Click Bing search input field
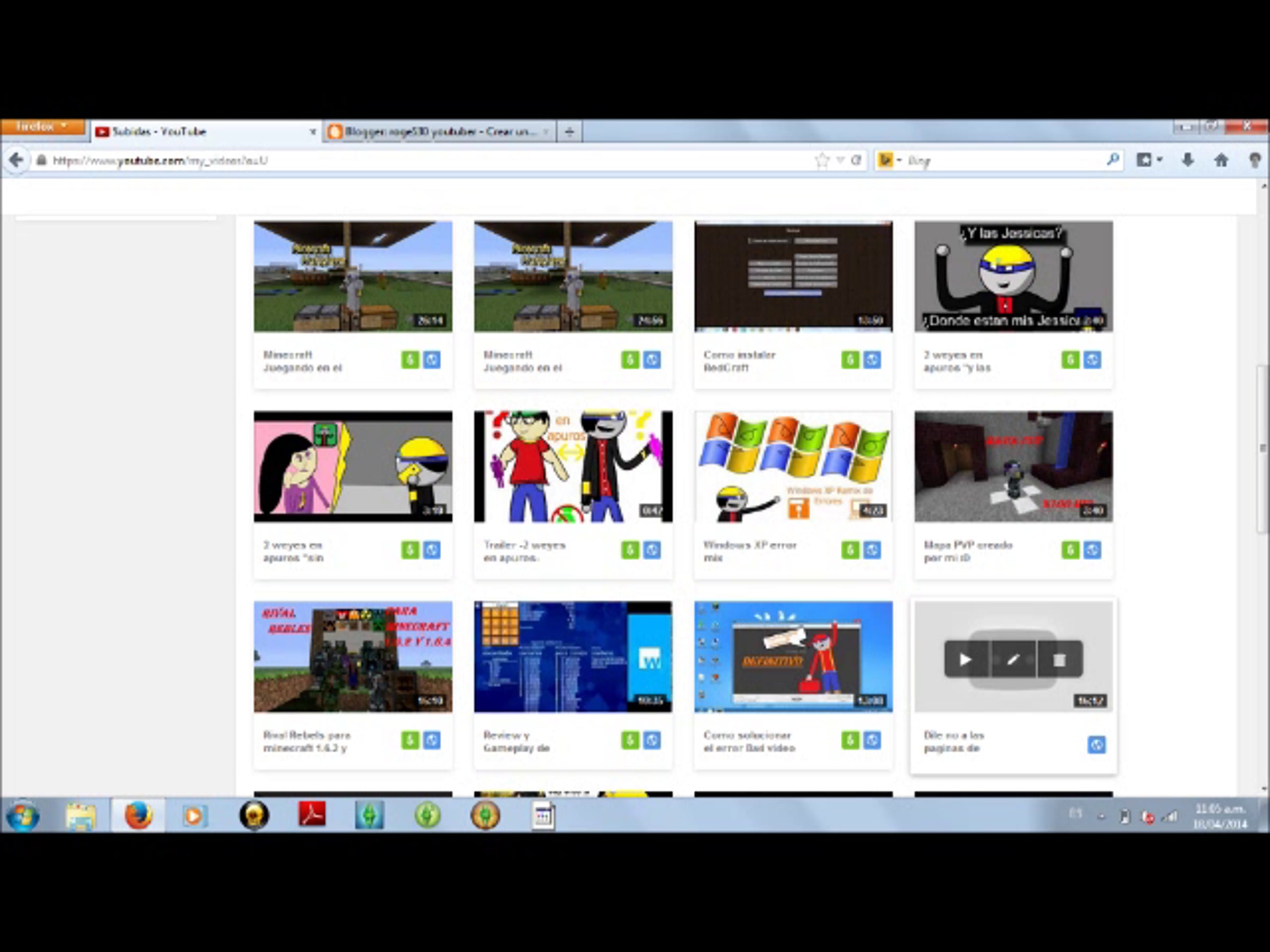Image resolution: width=1270 pixels, height=952 pixels. [x=1005, y=161]
